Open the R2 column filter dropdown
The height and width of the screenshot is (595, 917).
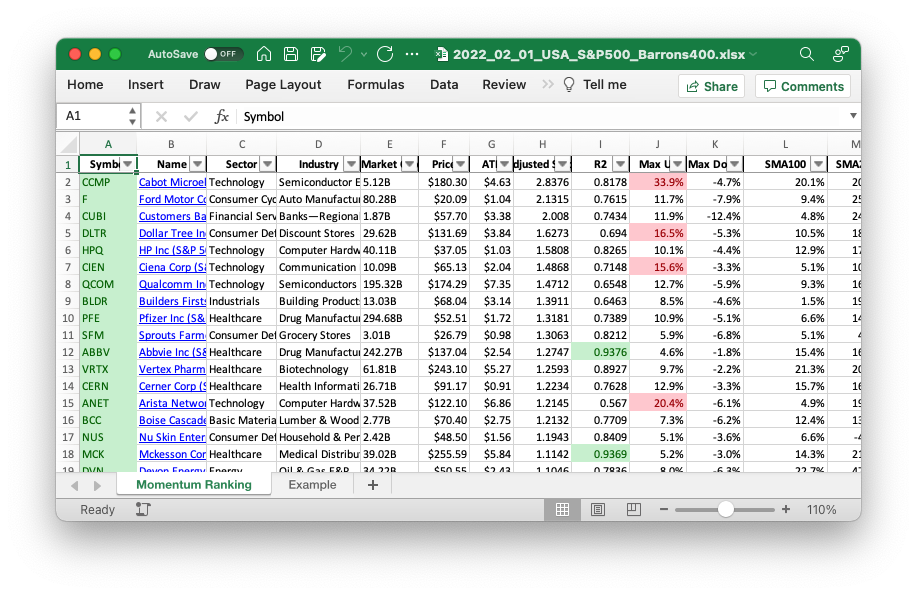pos(620,164)
